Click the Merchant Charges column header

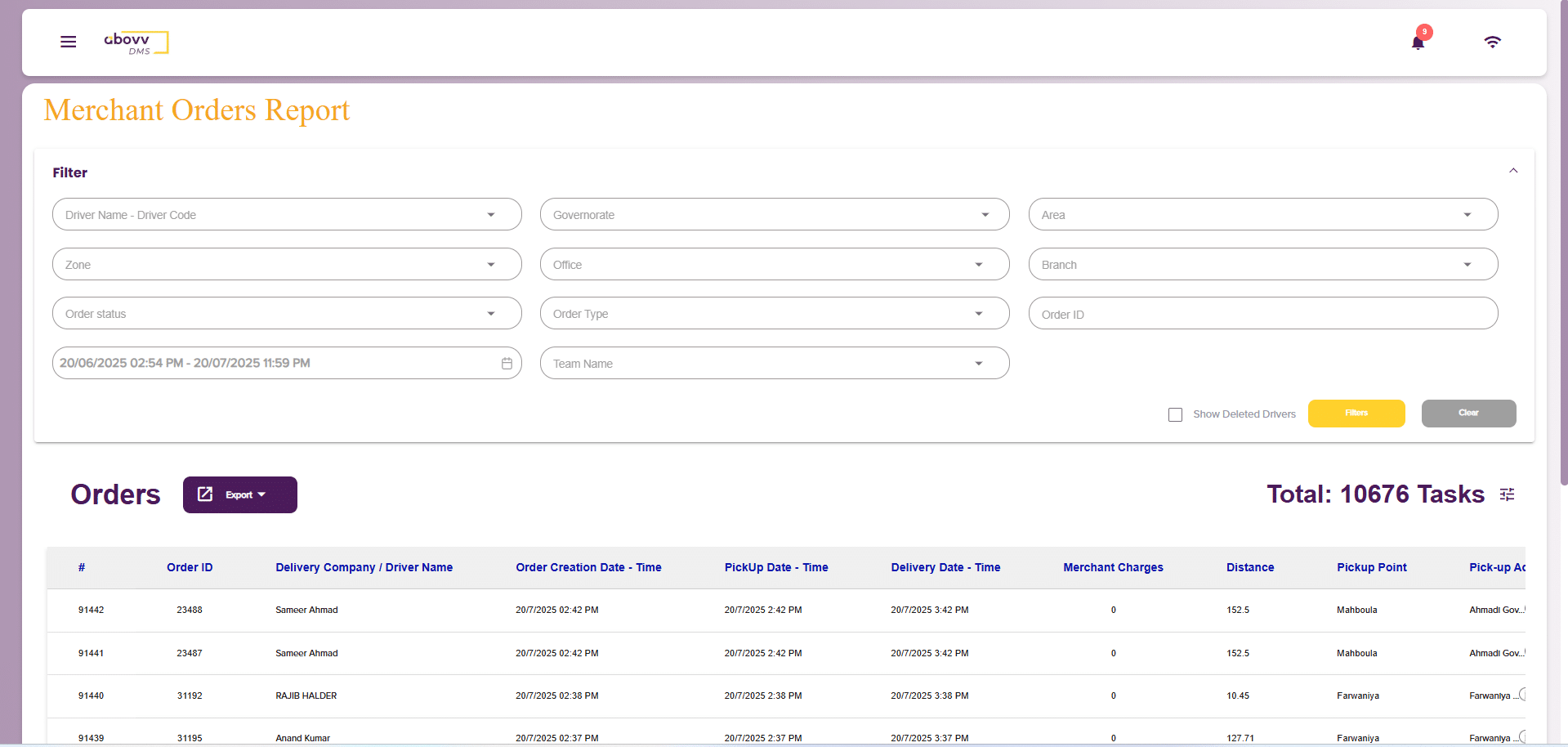(x=1113, y=567)
